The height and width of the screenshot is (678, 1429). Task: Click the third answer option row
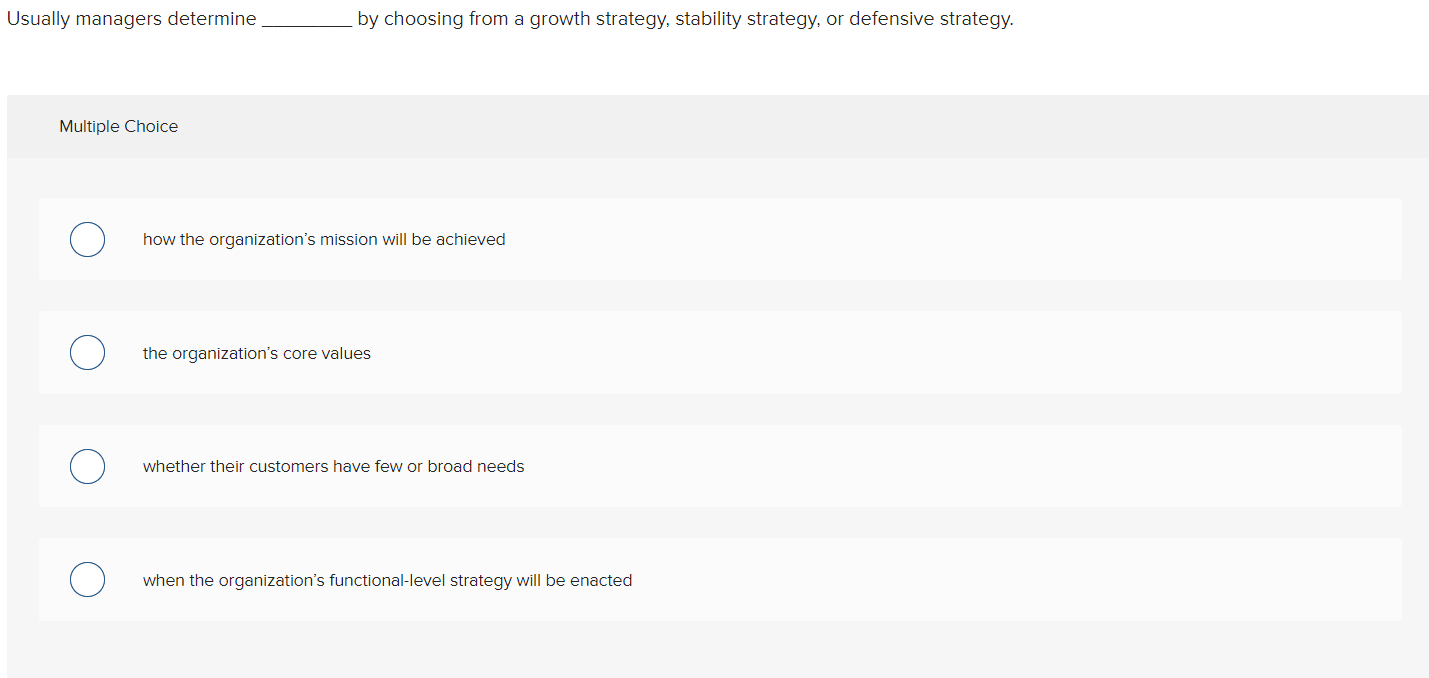700,466
